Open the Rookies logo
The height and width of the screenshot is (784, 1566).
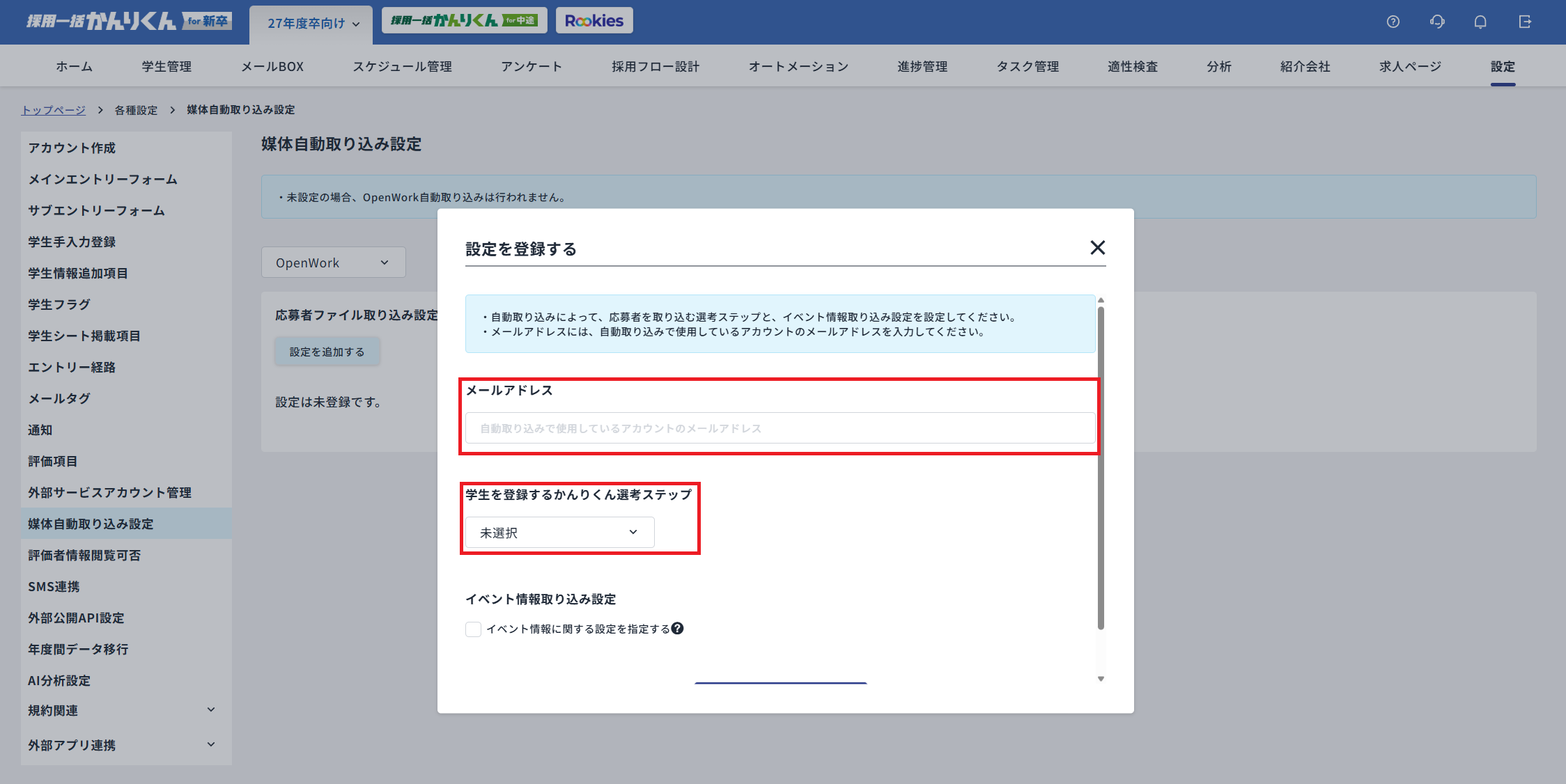(x=594, y=20)
